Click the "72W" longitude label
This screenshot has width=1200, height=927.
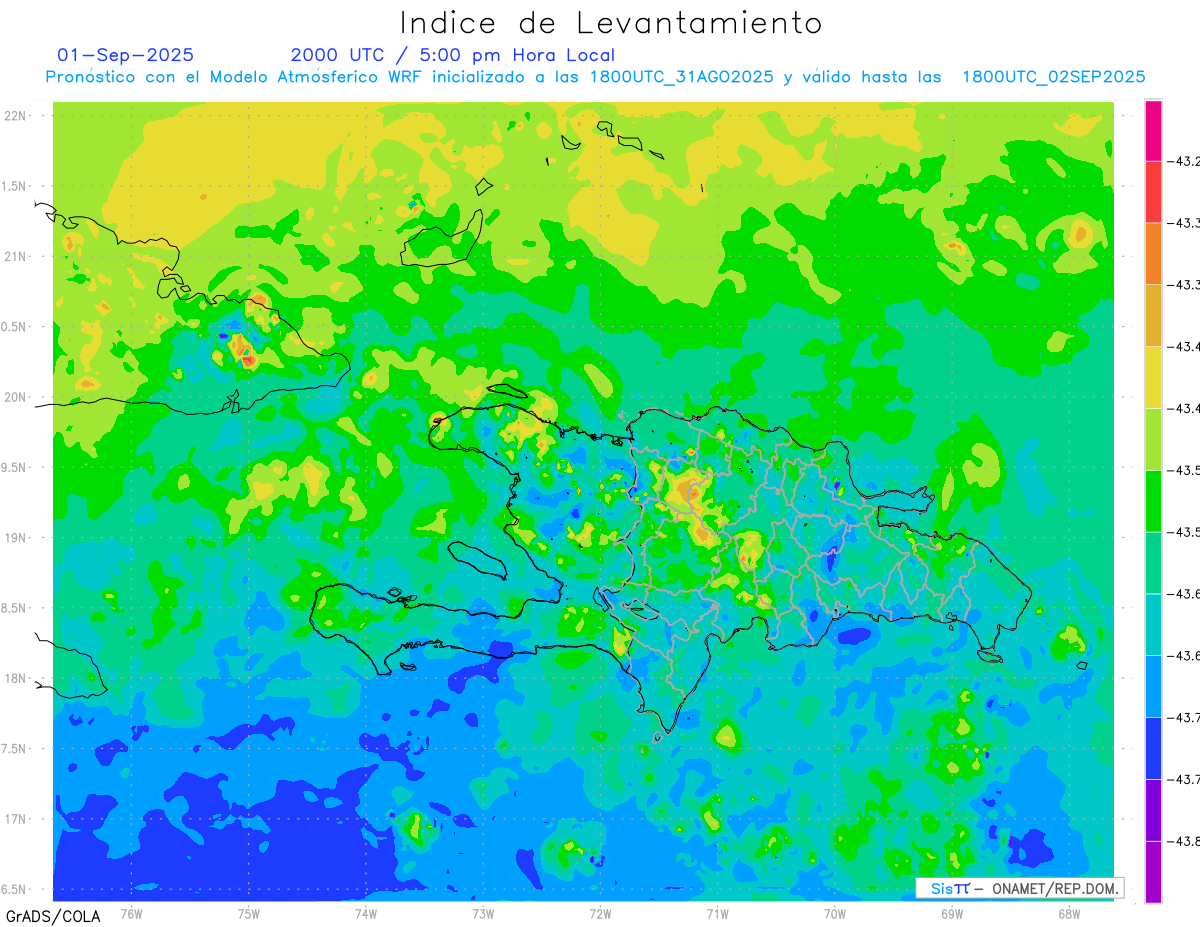point(600,914)
